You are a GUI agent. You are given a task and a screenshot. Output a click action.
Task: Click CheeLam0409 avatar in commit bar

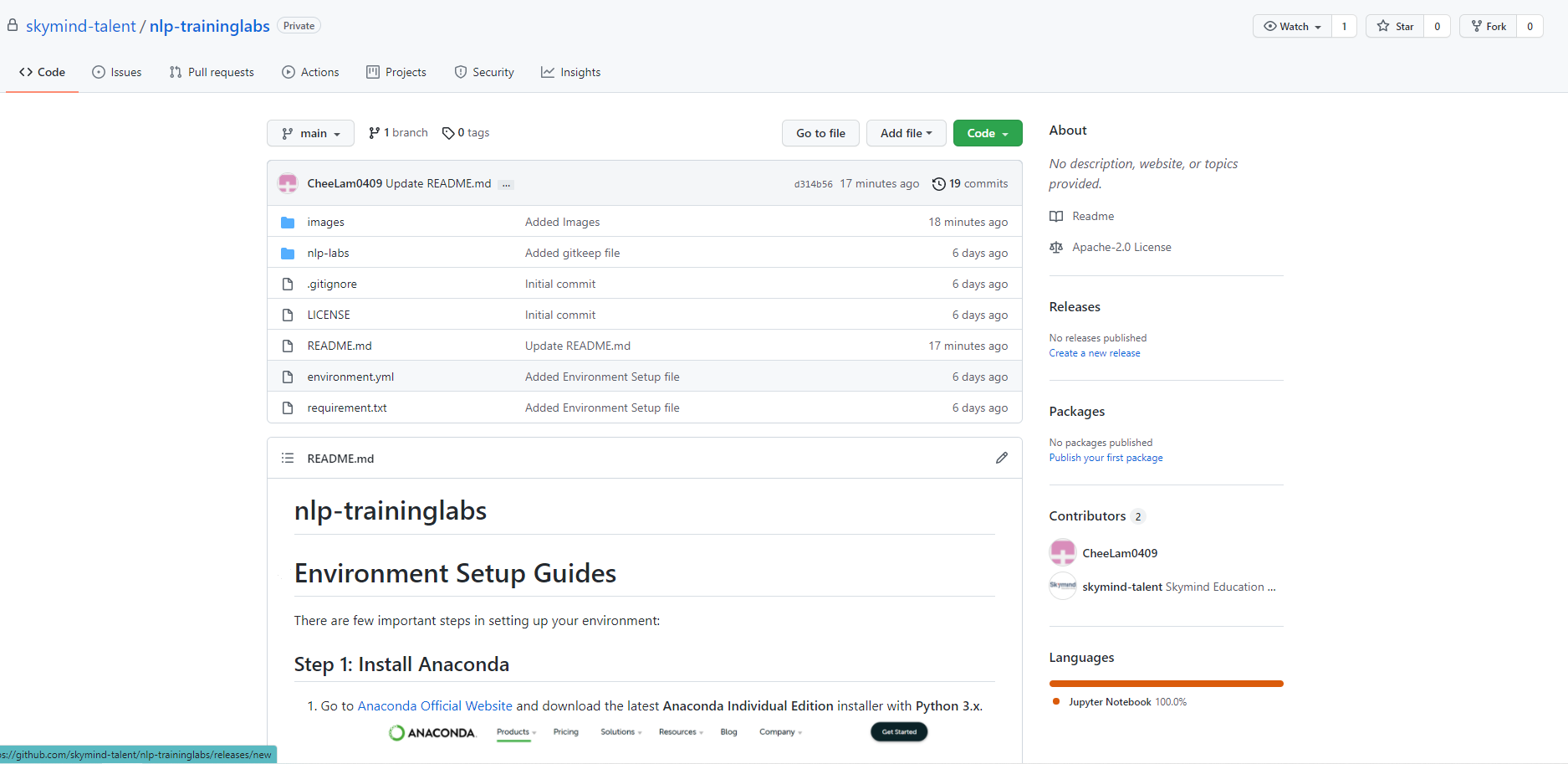288,183
